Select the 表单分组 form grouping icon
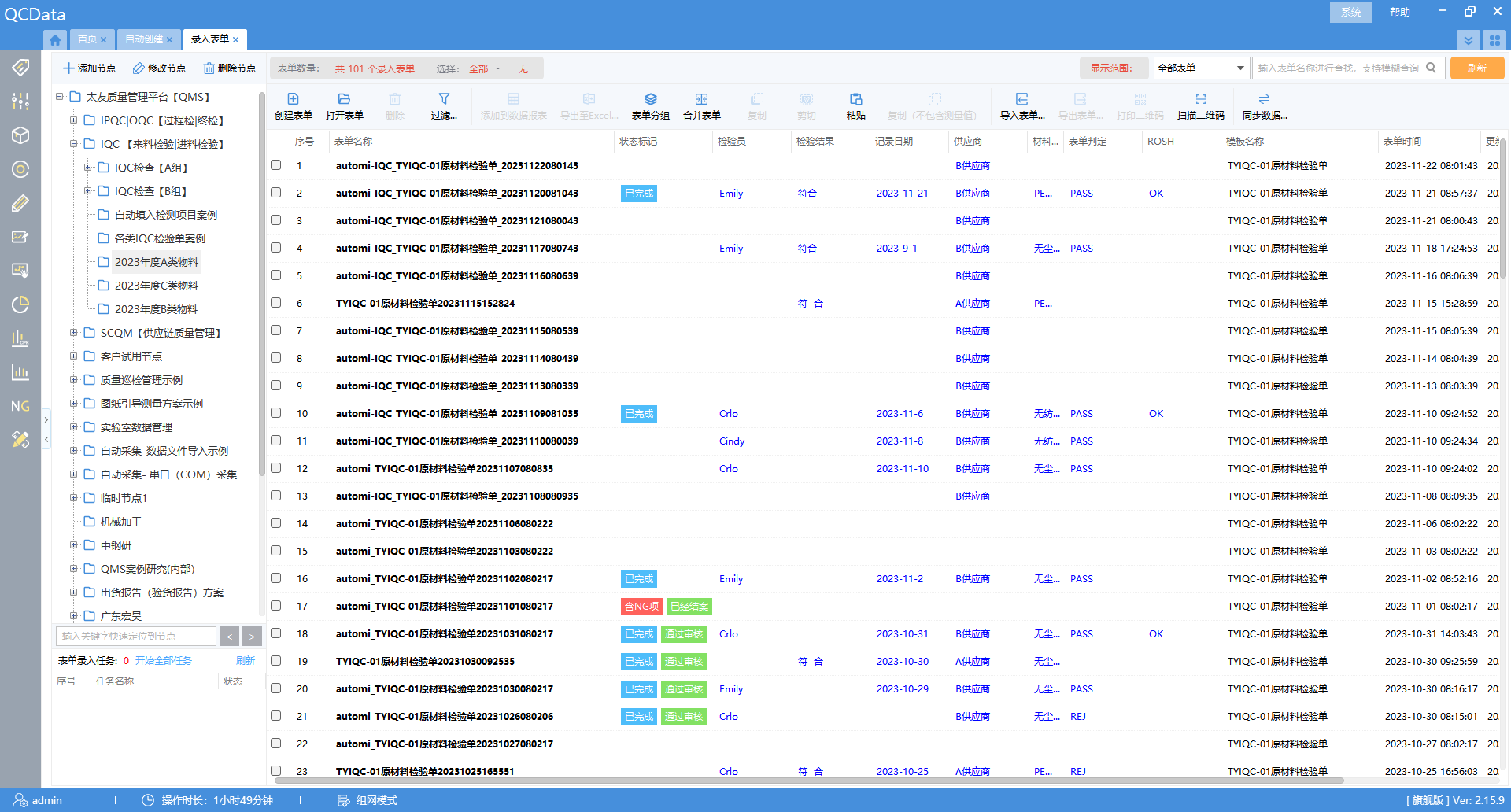Viewport: 1511px width, 812px height. (x=650, y=99)
